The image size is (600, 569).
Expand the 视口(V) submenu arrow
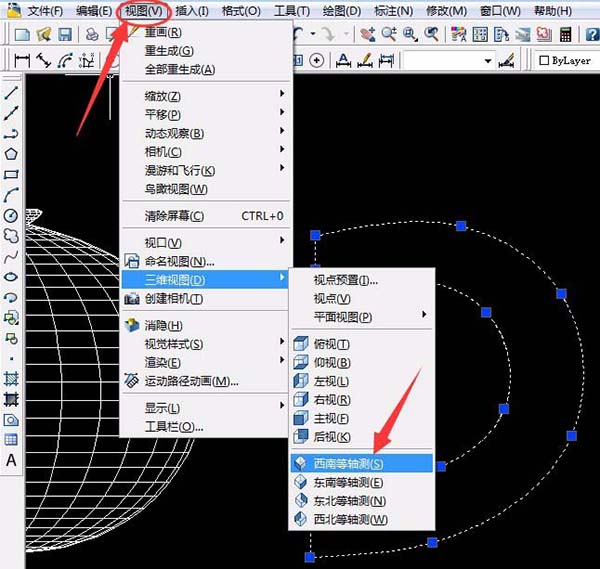[282, 240]
